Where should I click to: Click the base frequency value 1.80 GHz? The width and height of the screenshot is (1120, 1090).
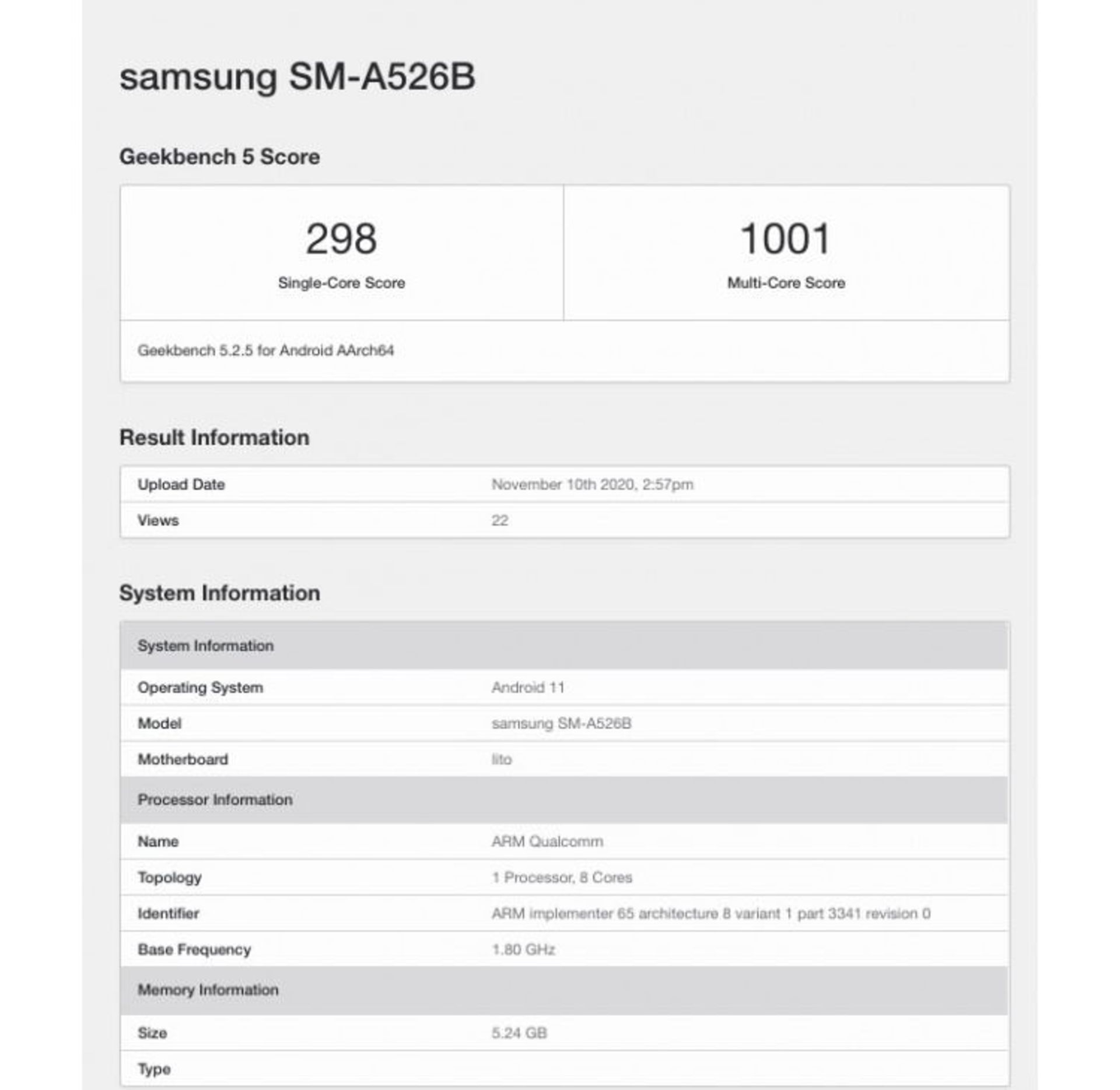coord(523,949)
